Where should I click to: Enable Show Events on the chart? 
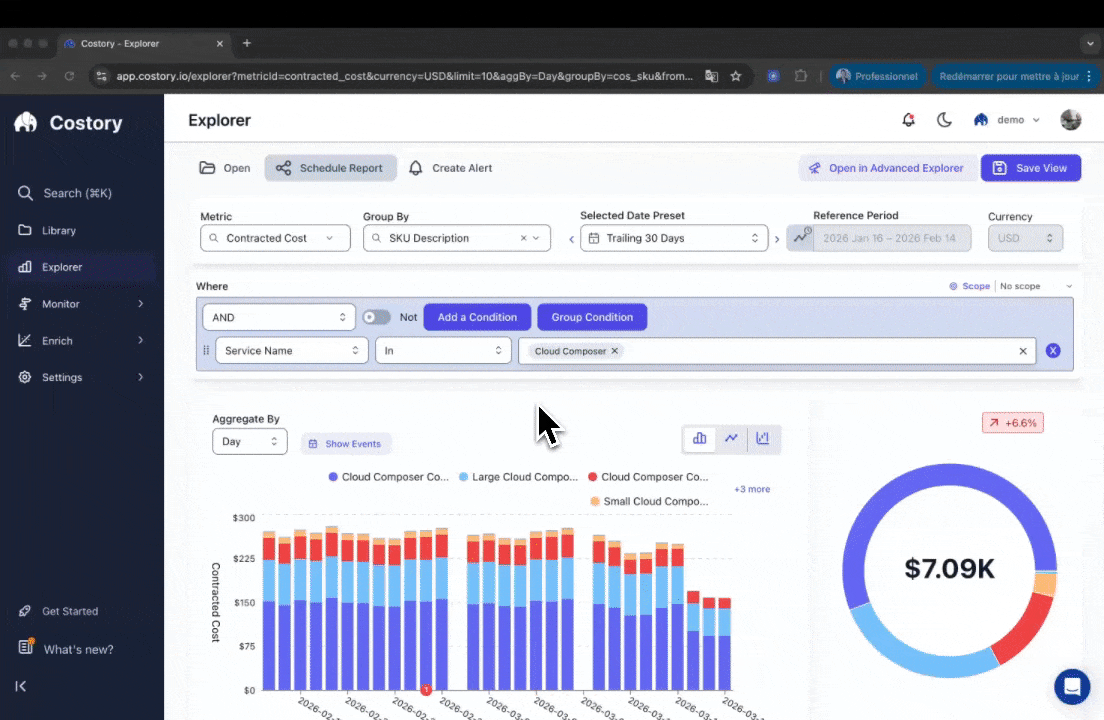(346, 443)
